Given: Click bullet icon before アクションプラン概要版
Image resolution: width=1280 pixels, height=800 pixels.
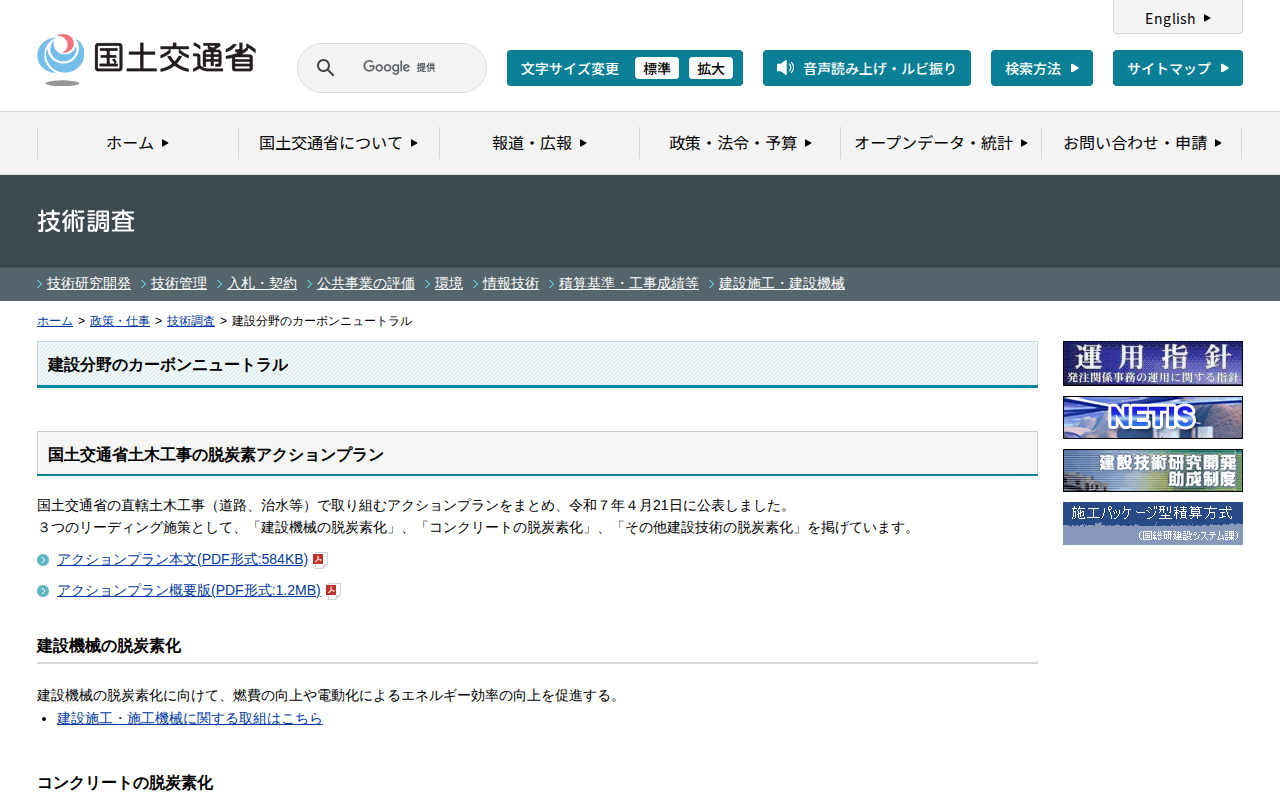Looking at the screenshot, I should tap(43, 591).
